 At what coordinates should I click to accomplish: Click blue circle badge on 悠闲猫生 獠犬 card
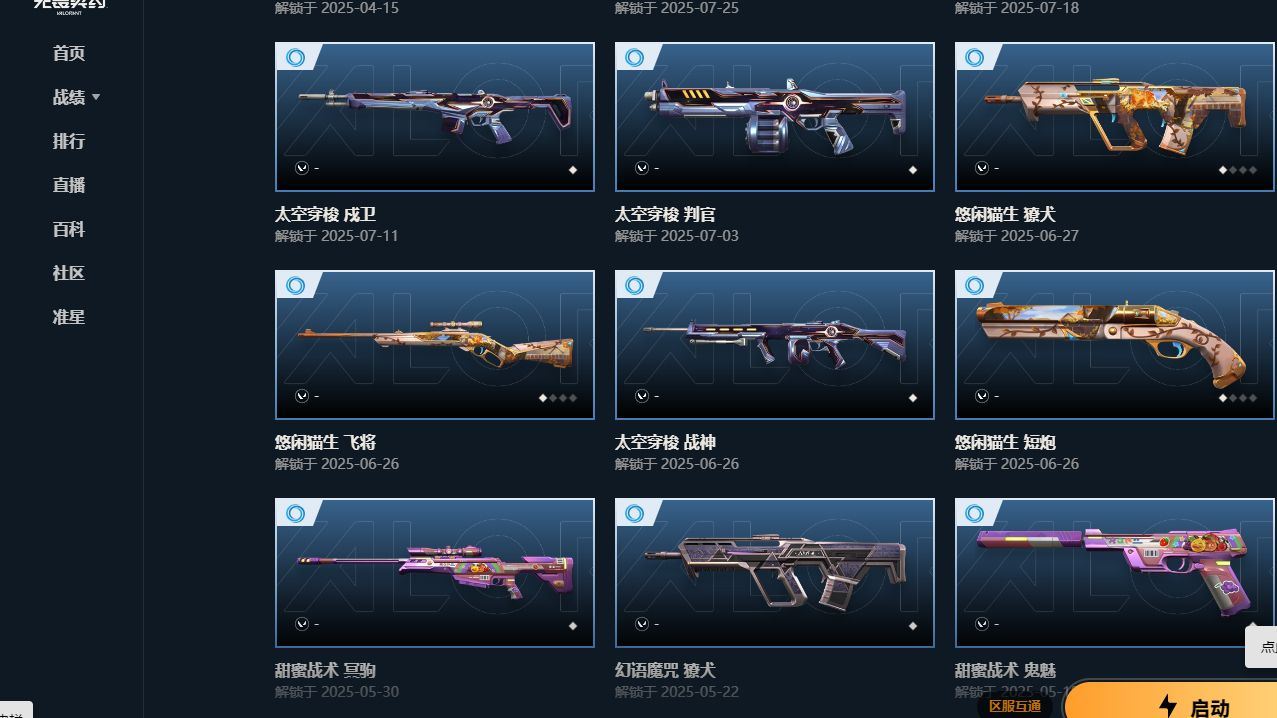975,58
